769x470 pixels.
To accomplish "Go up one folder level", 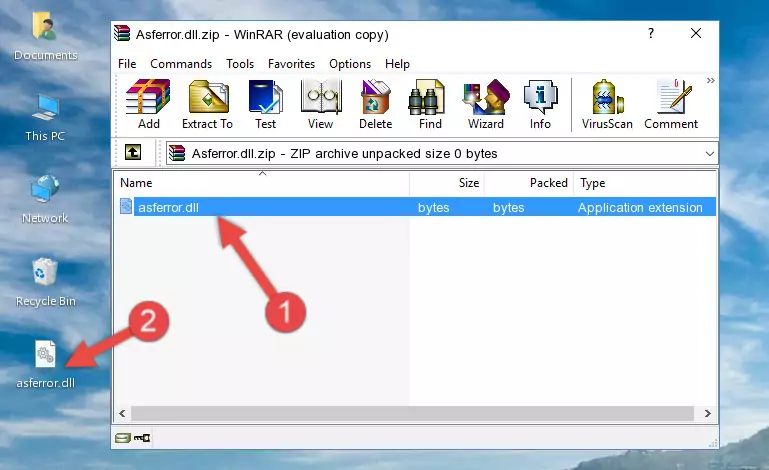I will coord(133,153).
